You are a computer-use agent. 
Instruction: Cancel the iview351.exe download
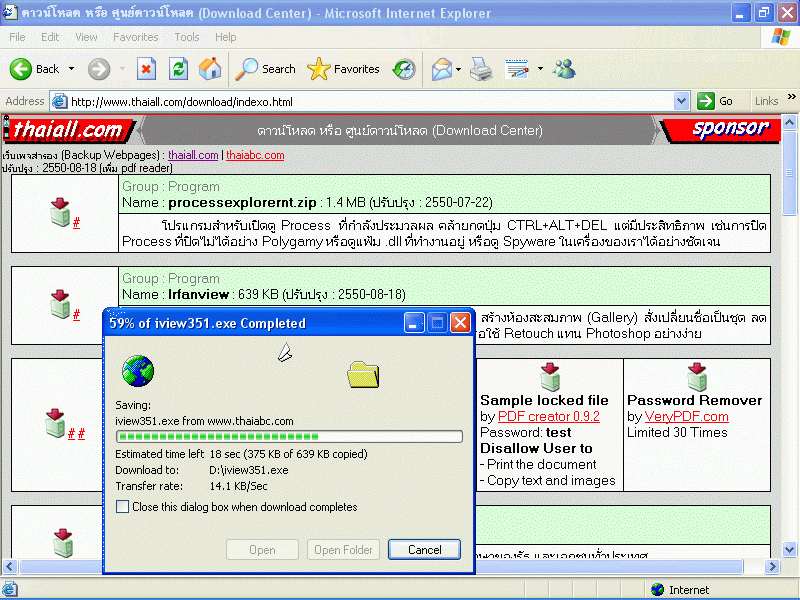424,549
